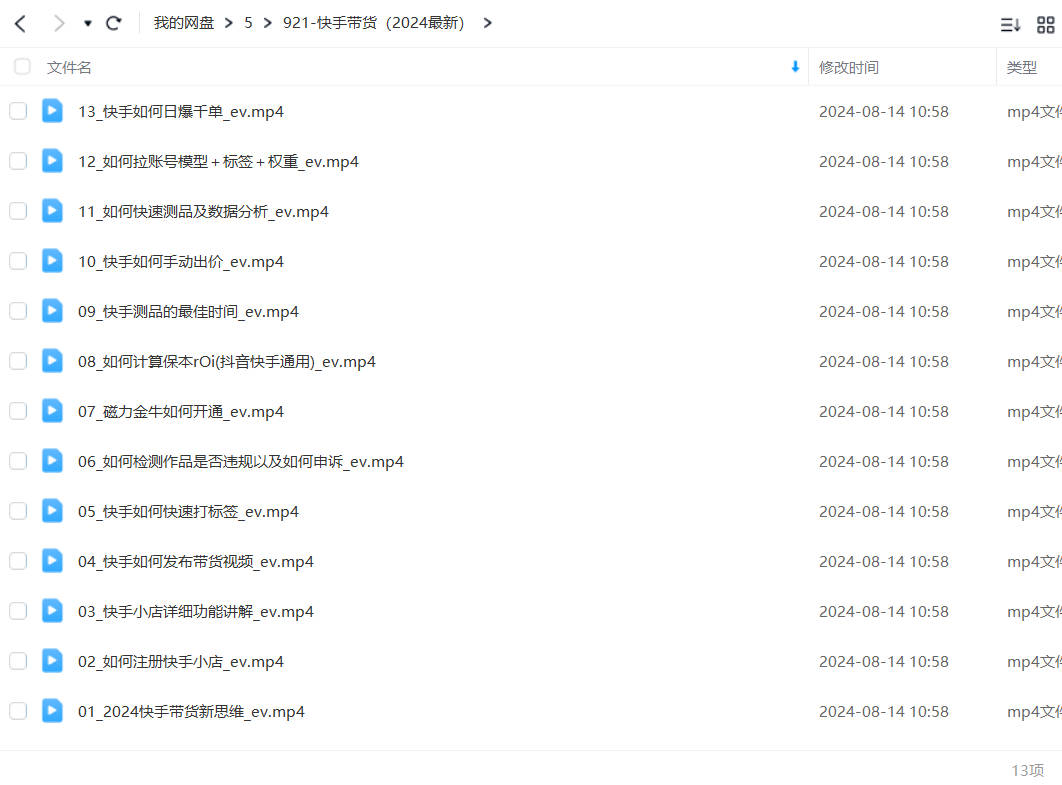Sort by the 修改时间 column header
1062x785 pixels.
point(849,68)
